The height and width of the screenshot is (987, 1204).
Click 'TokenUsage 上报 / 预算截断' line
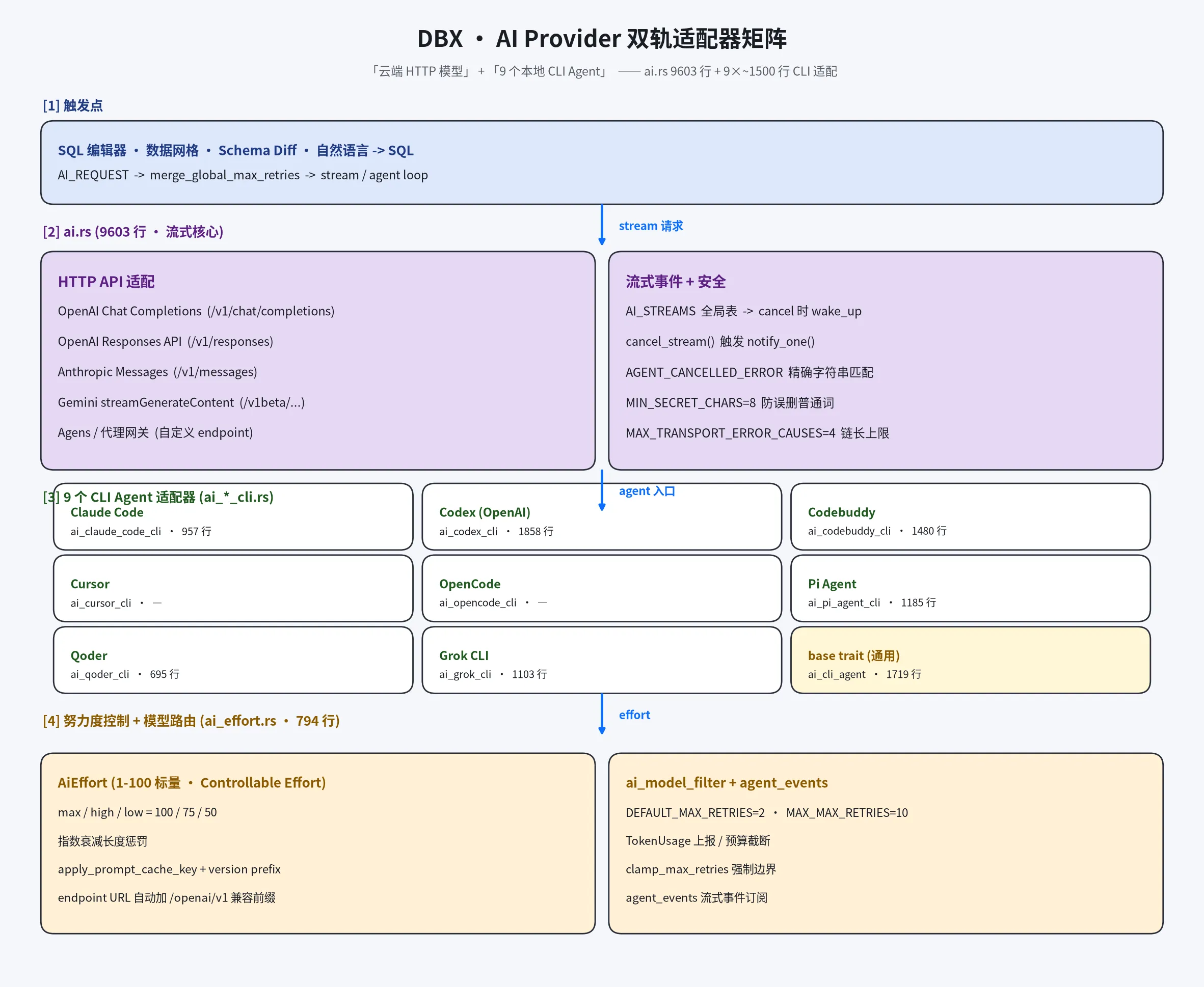point(698,841)
